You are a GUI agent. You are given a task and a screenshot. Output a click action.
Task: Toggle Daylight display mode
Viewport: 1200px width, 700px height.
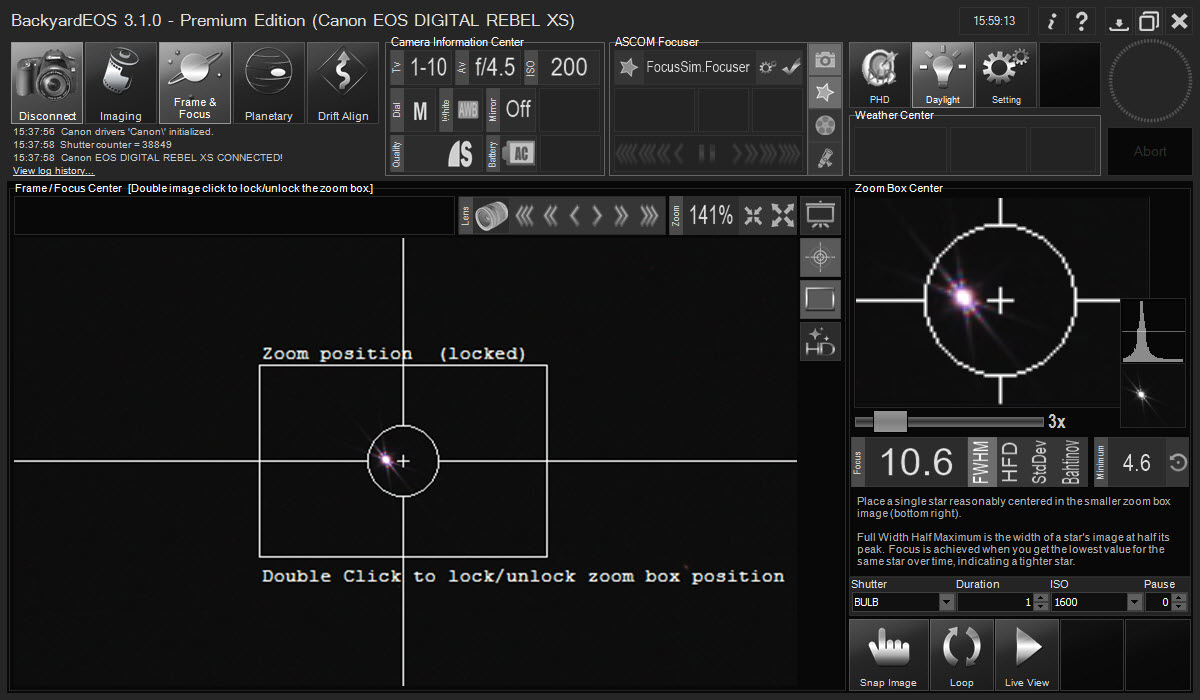[942, 75]
